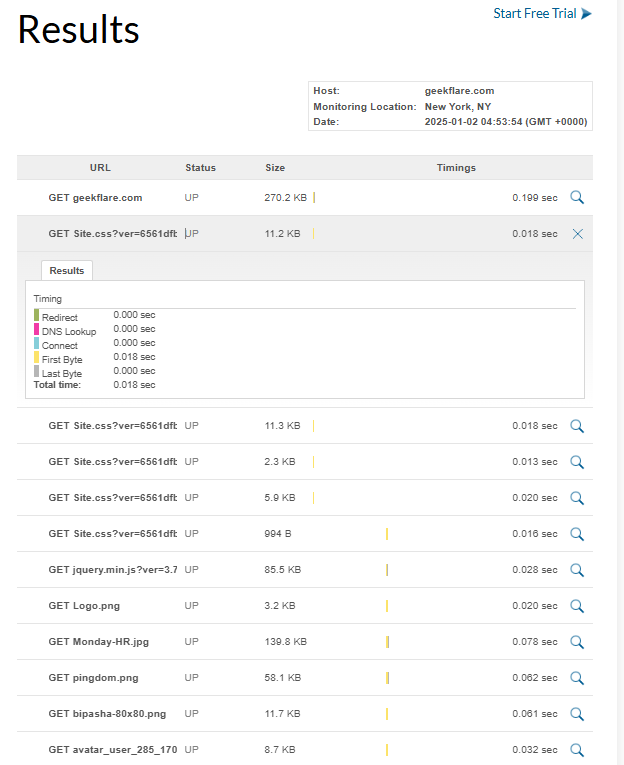Click the 85.5 KB size value
The image size is (624, 765).
282,570
